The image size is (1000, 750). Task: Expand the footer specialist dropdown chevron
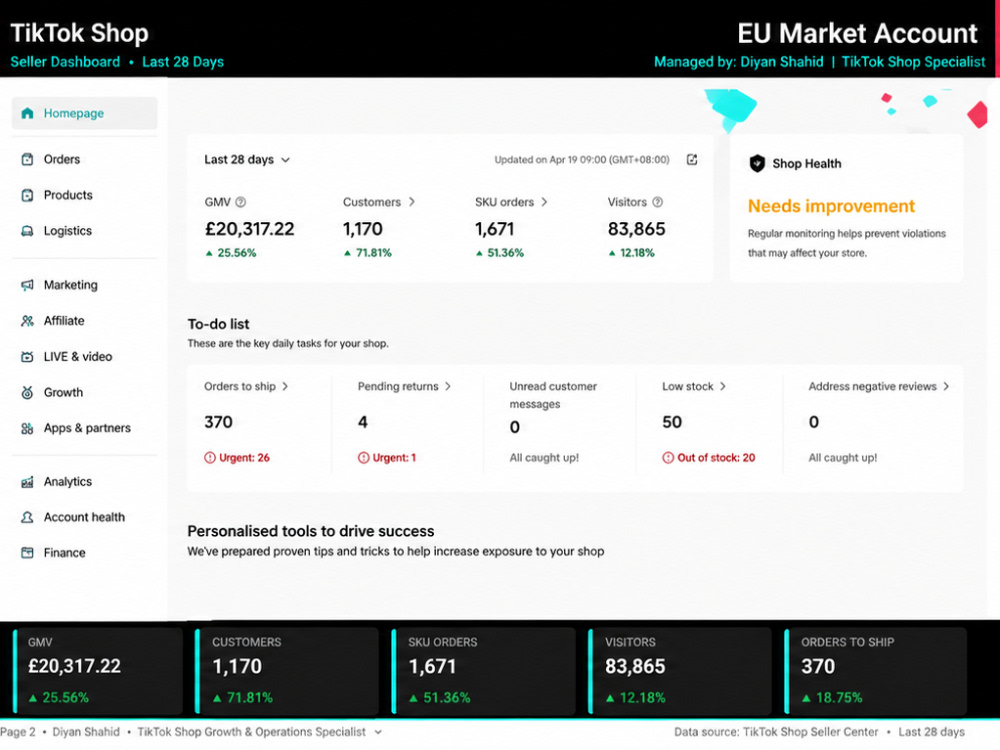tap(378, 732)
